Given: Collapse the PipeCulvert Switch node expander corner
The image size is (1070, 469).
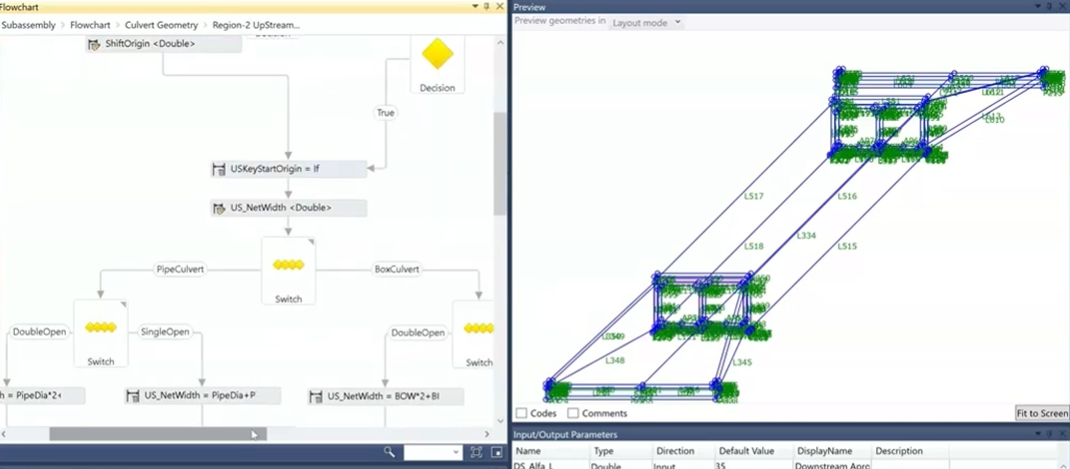Looking at the screenshot, I should tap(124, 304).
